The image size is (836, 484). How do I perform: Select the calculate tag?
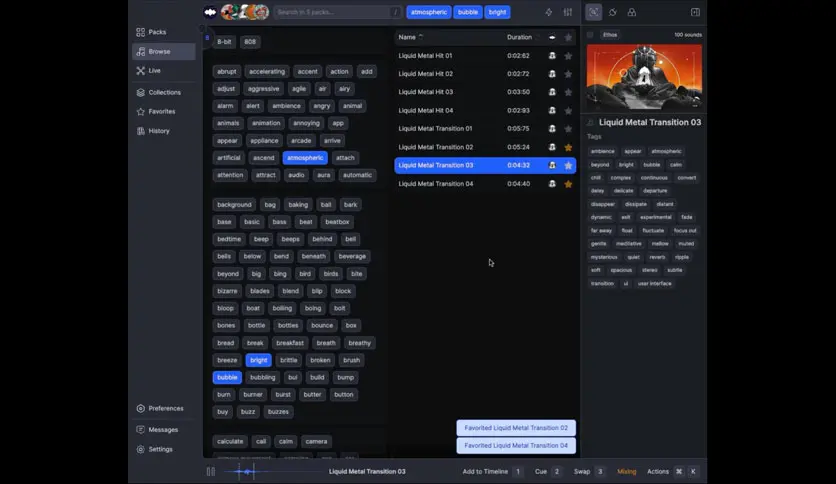click(230, 441)
